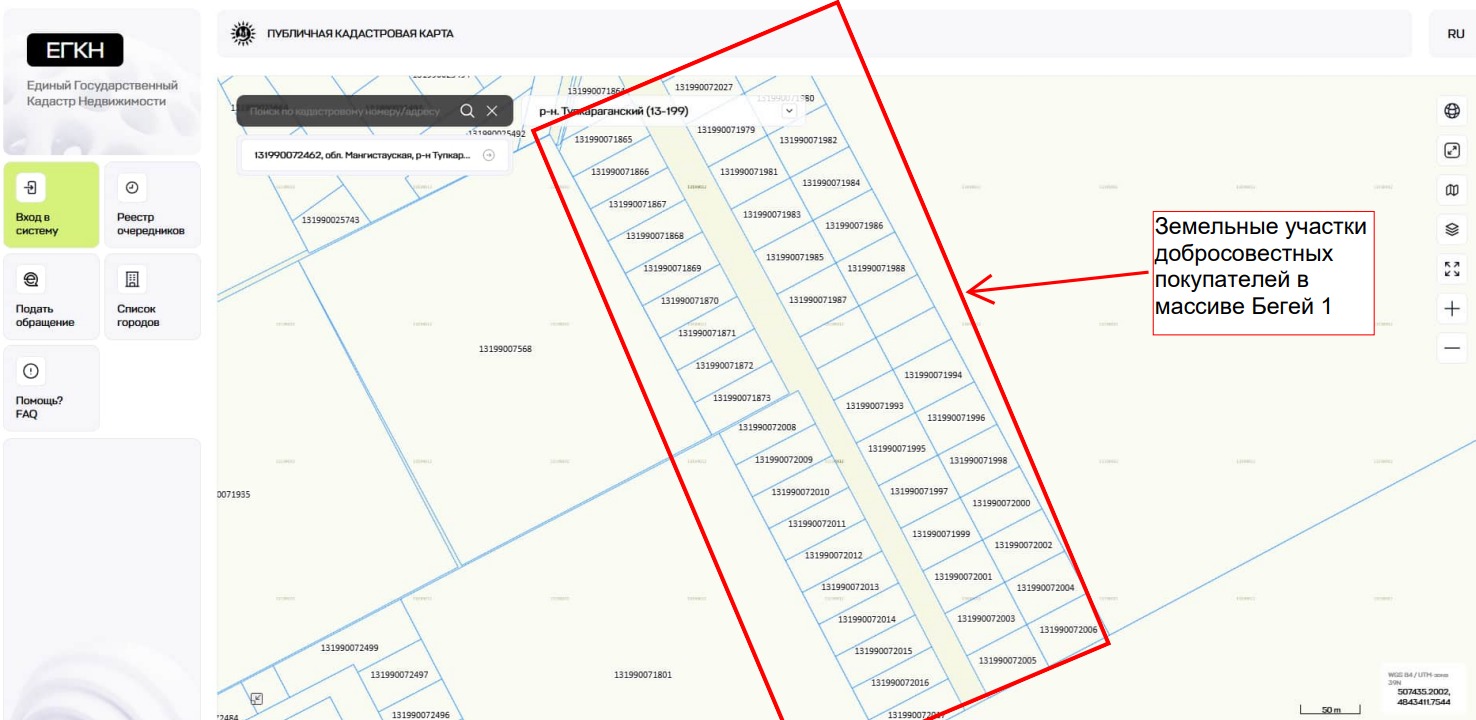The width and height of the screenshot is (1476, 720).
Task: Open the layers panel icon
Action: coord(1452,229)
